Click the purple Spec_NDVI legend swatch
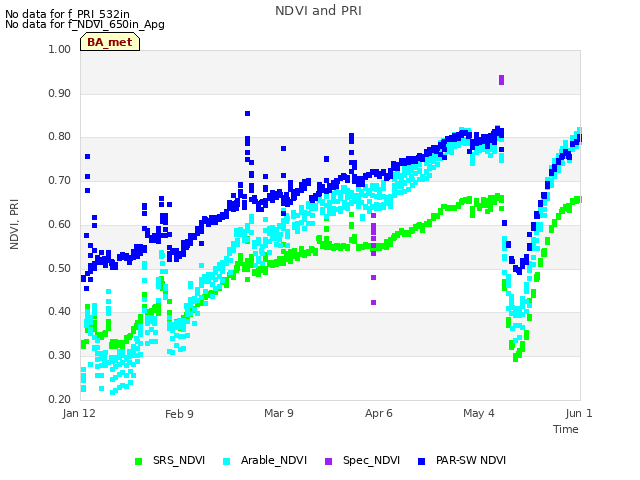 pos(328,461)
